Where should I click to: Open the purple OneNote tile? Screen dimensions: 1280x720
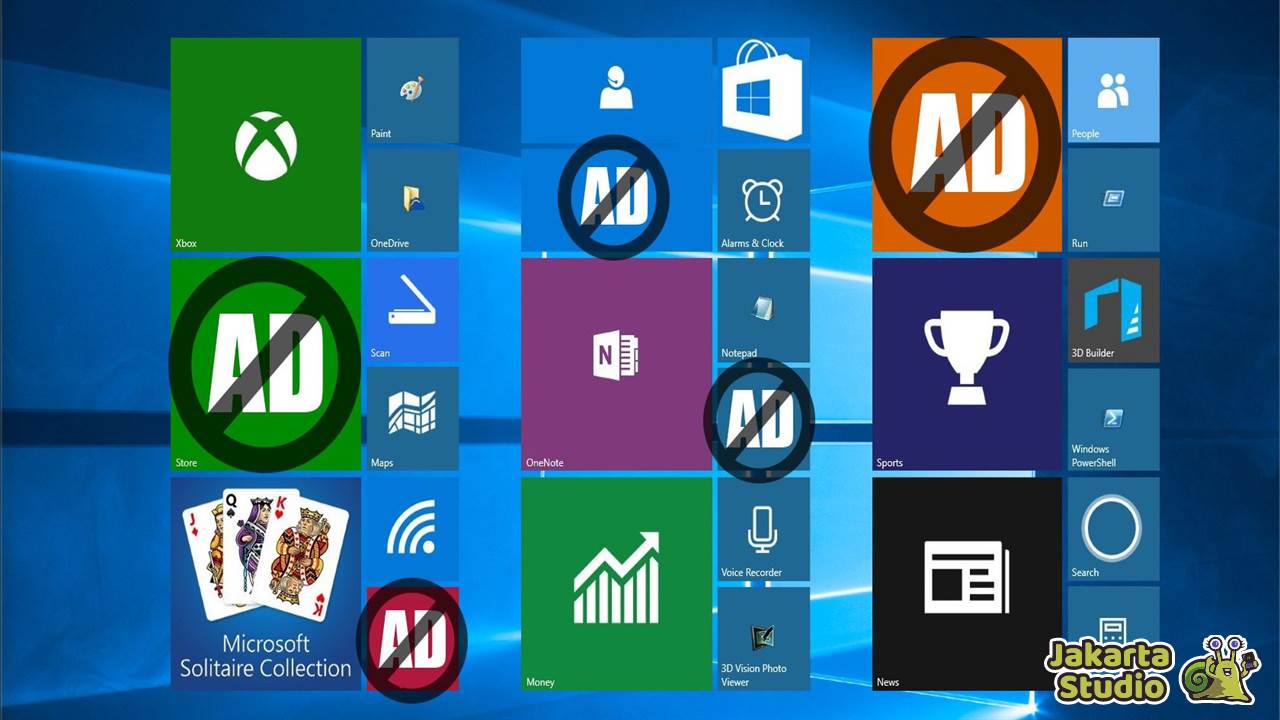click(x=616, y=364)
